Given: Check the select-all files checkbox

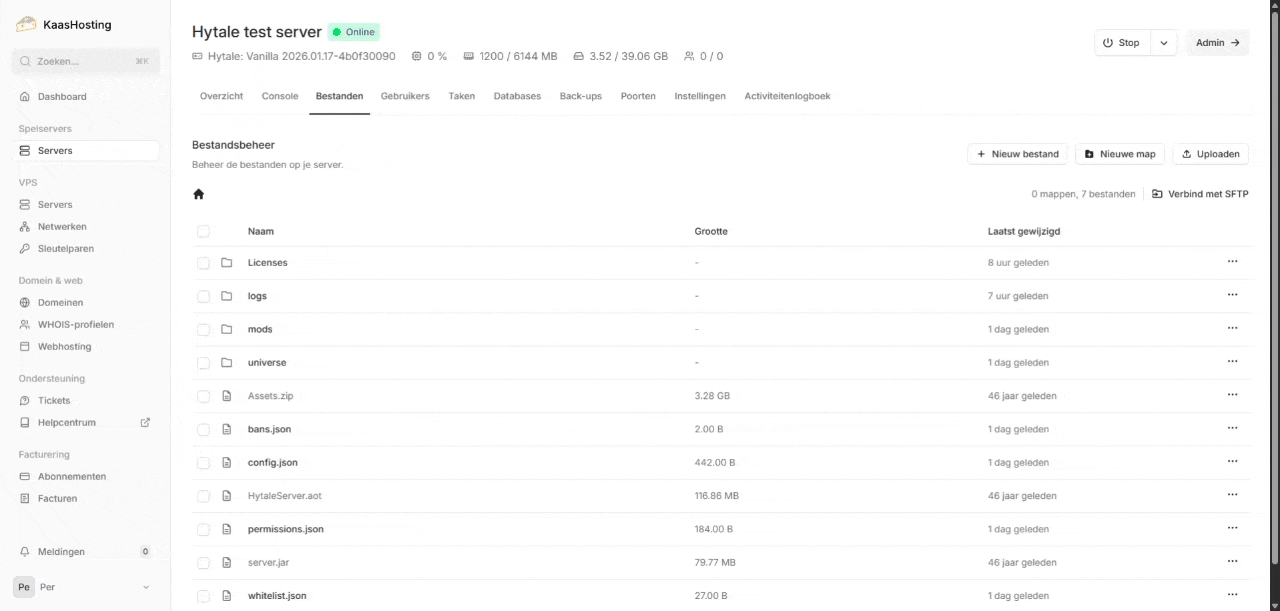Looking at the screenshot, I should [x=203, y=231].
